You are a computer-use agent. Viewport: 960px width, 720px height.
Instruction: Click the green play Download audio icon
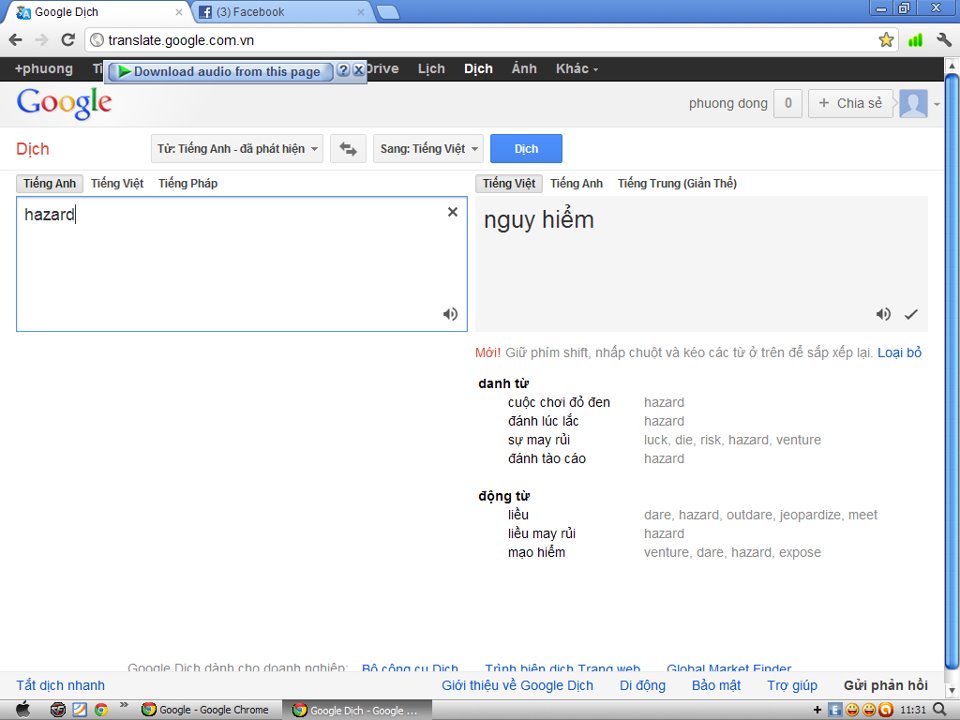click(124, 72)
